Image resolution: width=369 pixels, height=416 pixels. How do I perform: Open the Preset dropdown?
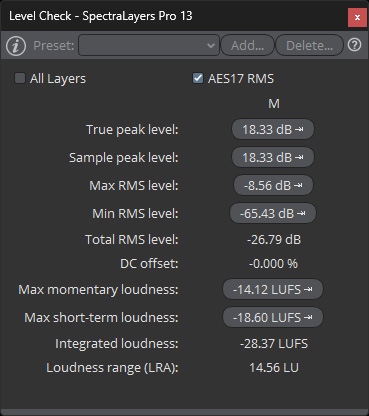pos(149,45)
